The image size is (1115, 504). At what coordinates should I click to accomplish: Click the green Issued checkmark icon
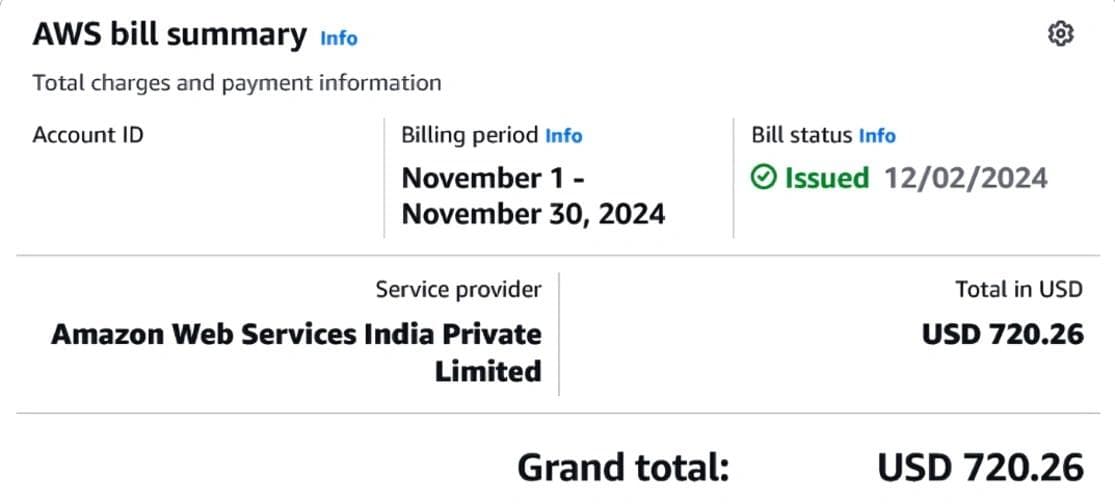(x=763, y=178)
